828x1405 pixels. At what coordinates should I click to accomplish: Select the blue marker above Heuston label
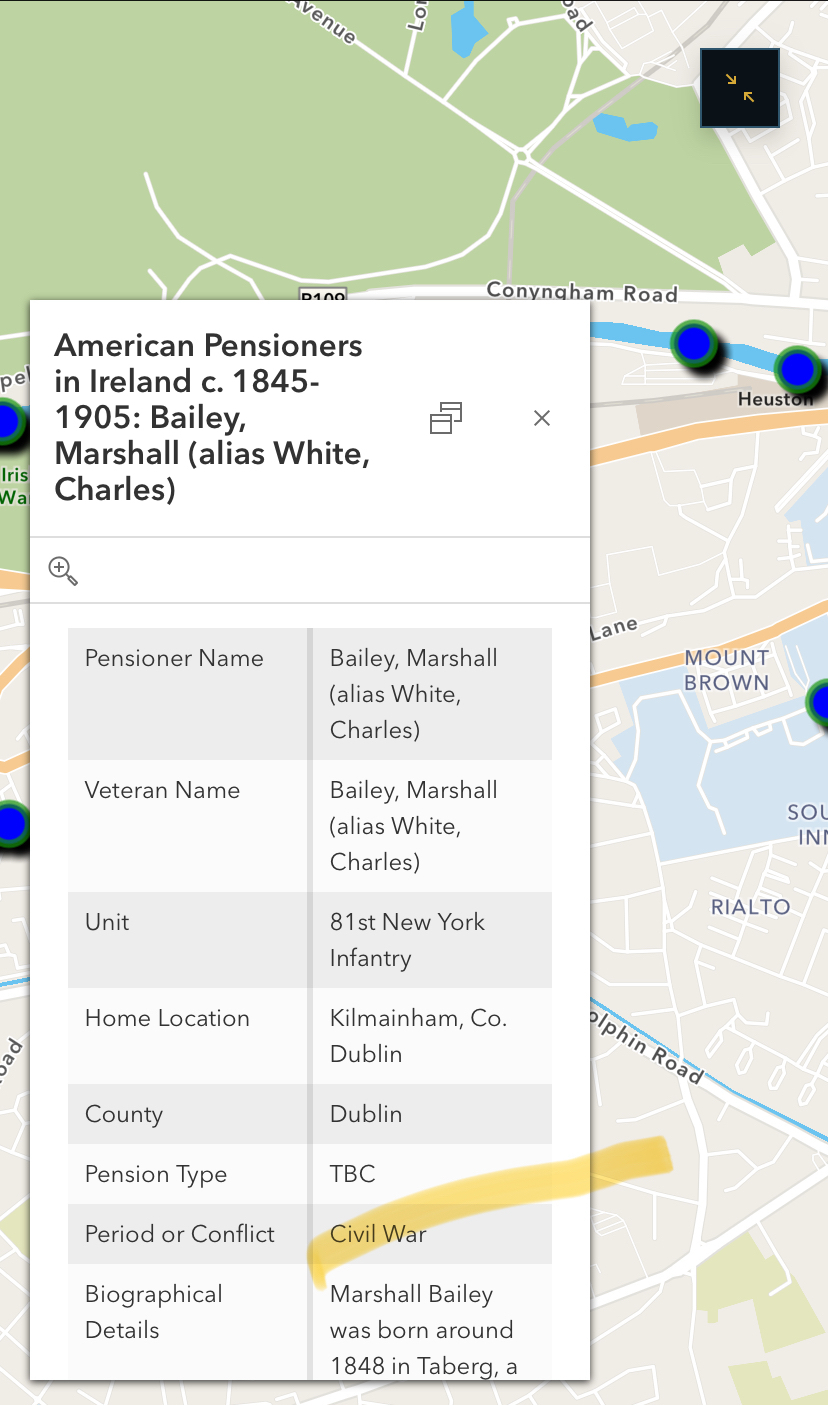797,369
